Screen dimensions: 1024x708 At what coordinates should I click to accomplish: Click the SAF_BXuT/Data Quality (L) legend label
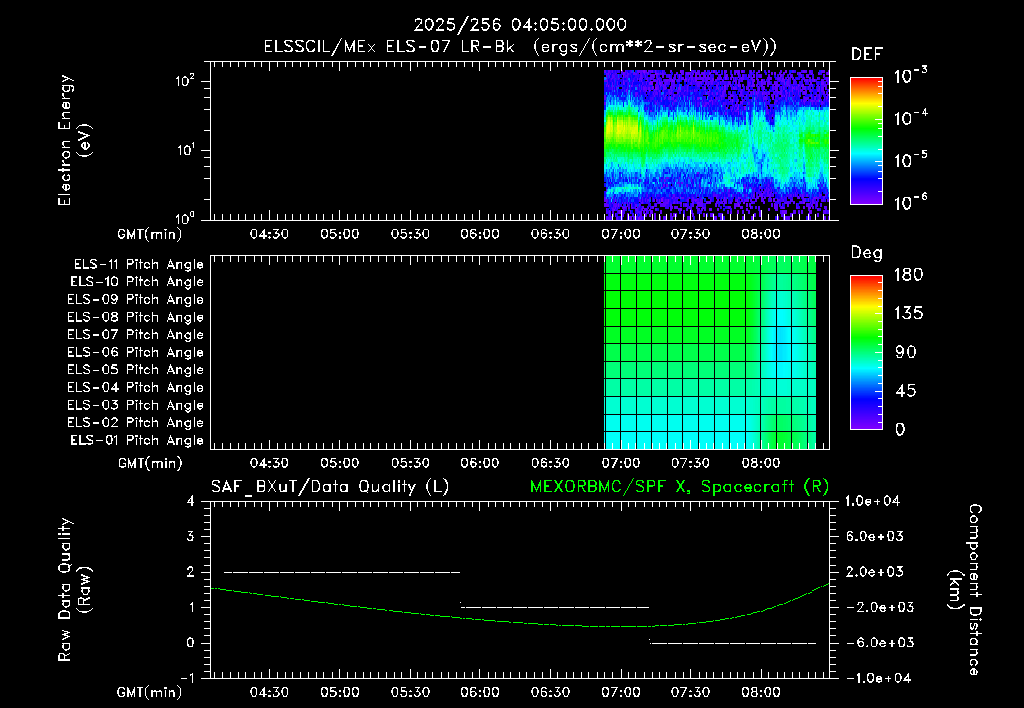coord(330,487)
